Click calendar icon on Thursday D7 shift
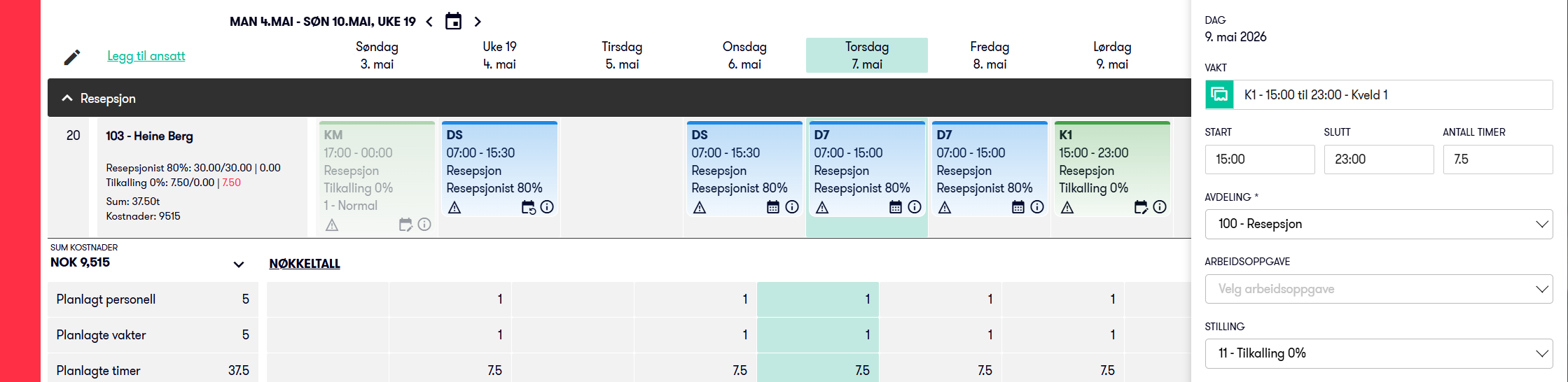This screenshot has width=1568, height=382. click(896, 207)
